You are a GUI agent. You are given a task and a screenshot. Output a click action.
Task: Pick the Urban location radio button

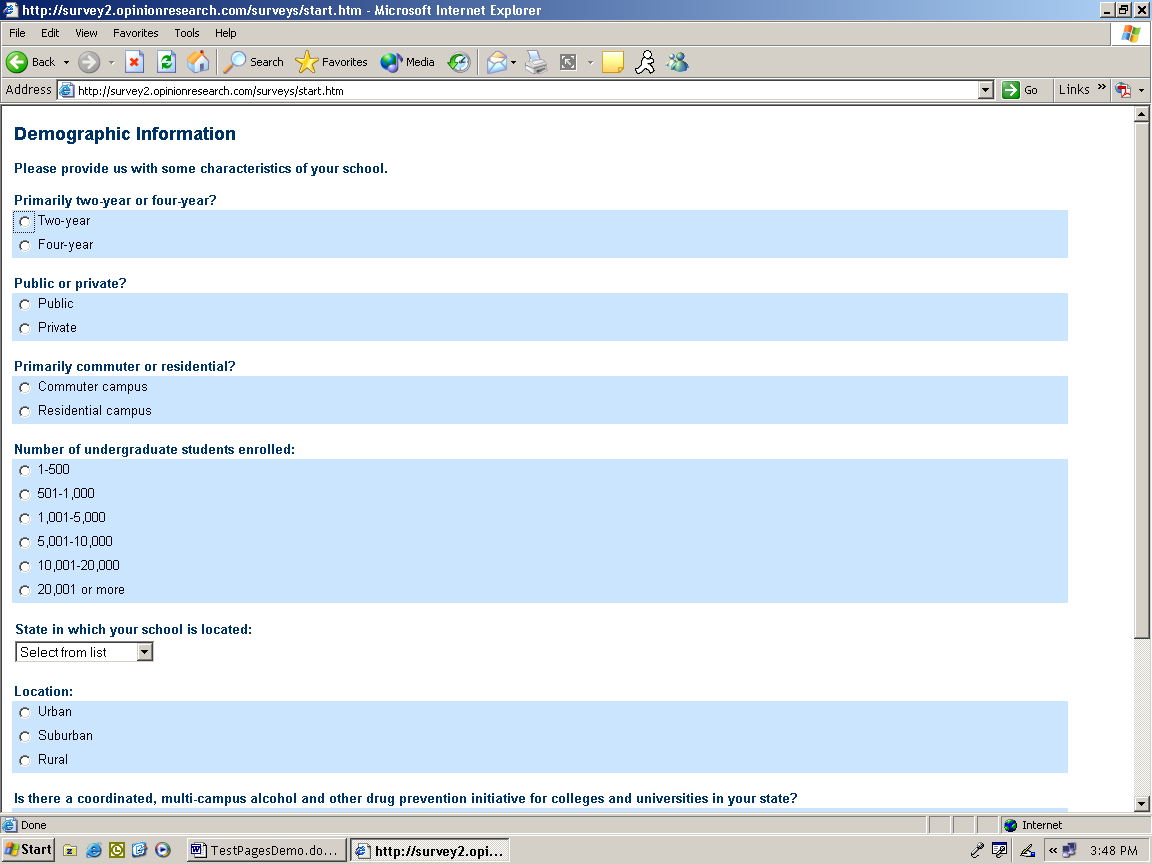point(25,712)
